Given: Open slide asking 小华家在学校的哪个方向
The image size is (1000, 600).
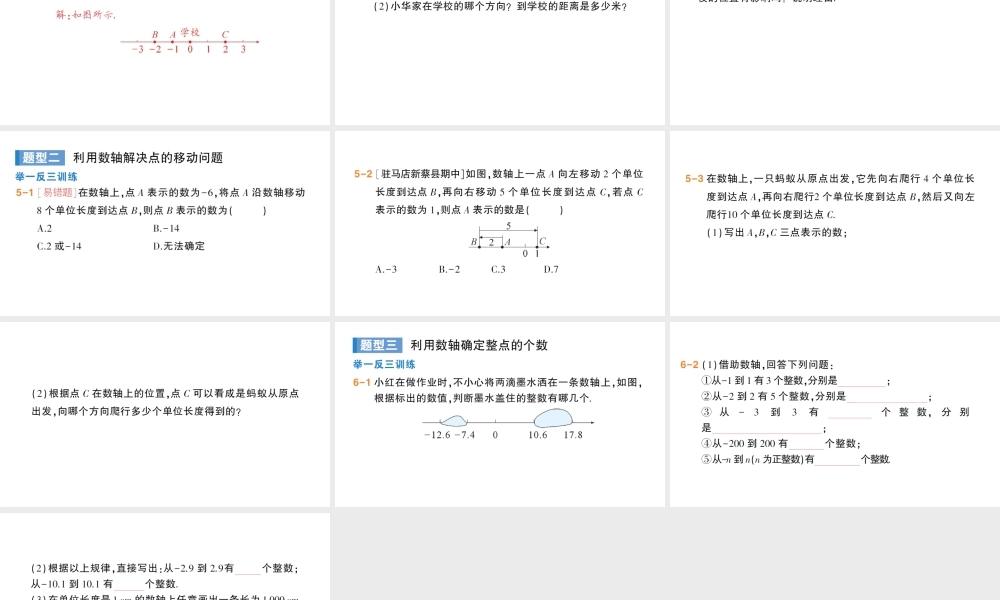Looking at the screenshot, I should [499, 62].
